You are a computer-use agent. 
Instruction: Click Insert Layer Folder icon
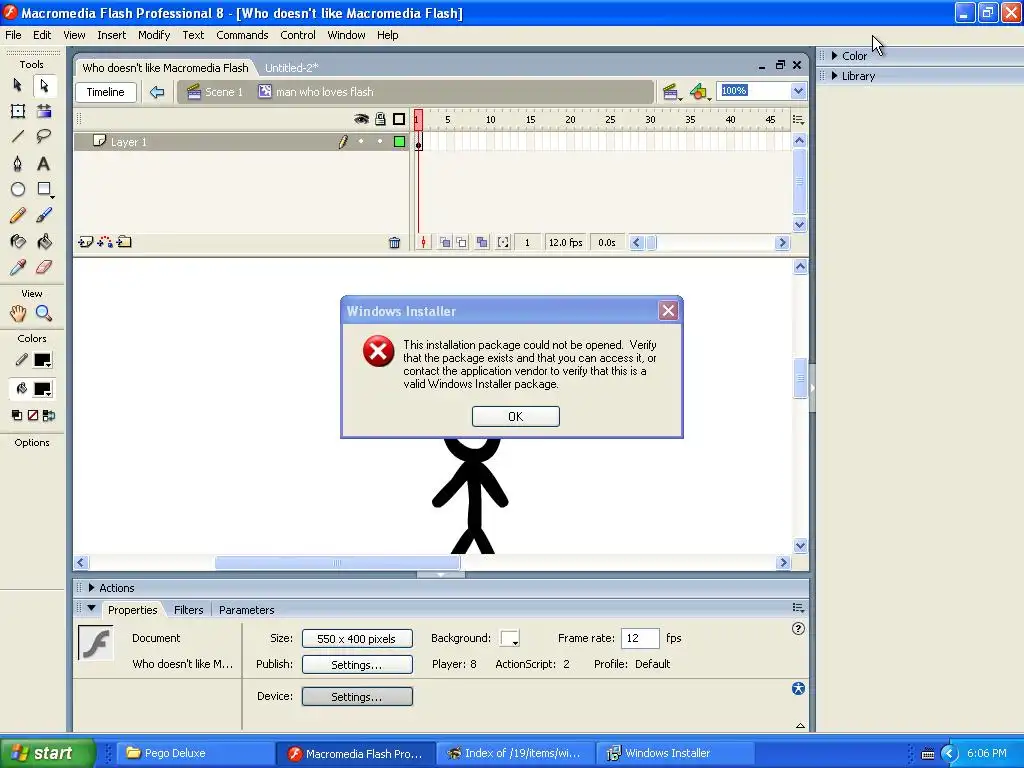pos(124,242)
